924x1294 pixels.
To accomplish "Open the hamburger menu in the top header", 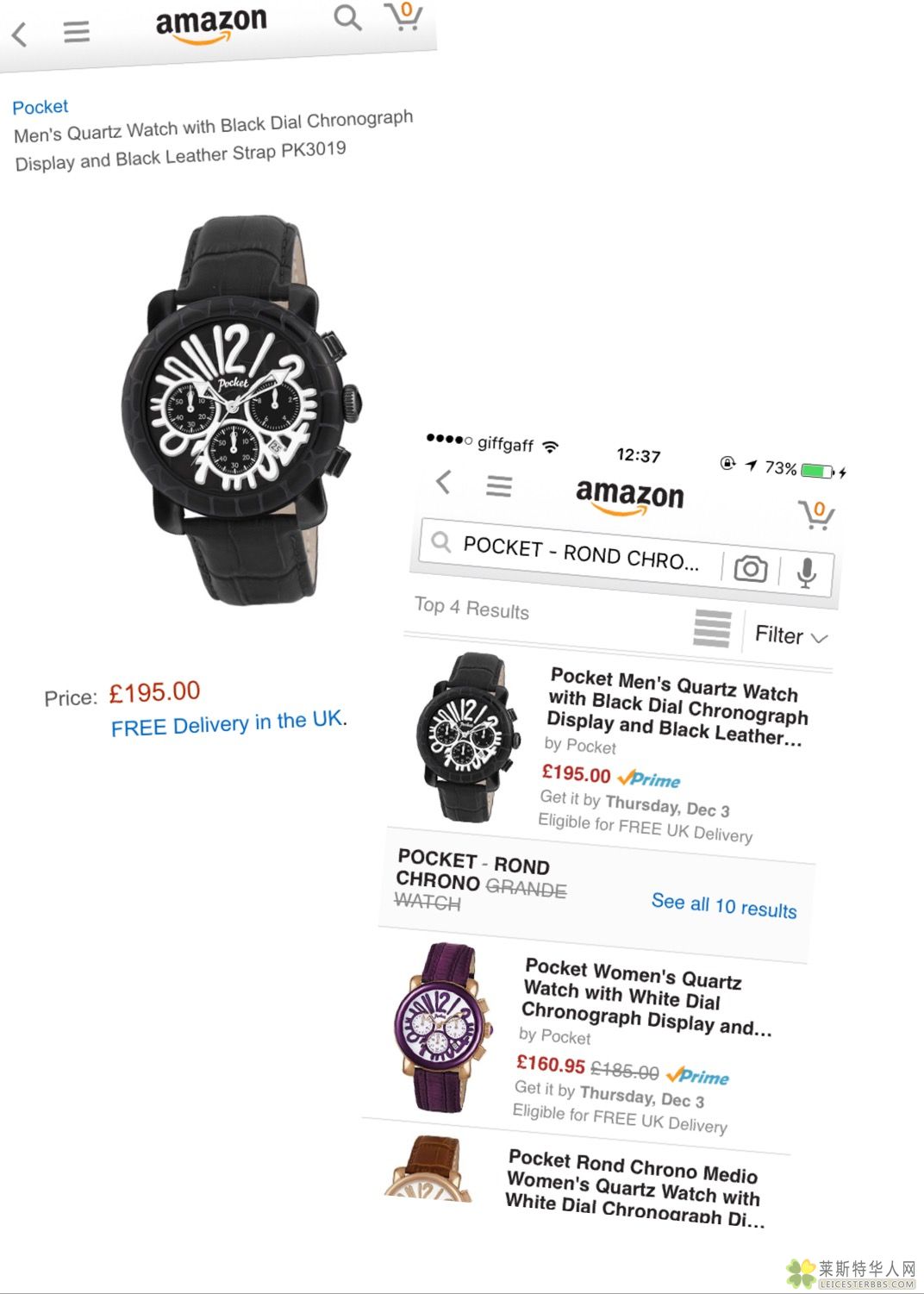I will pos(77,32).
